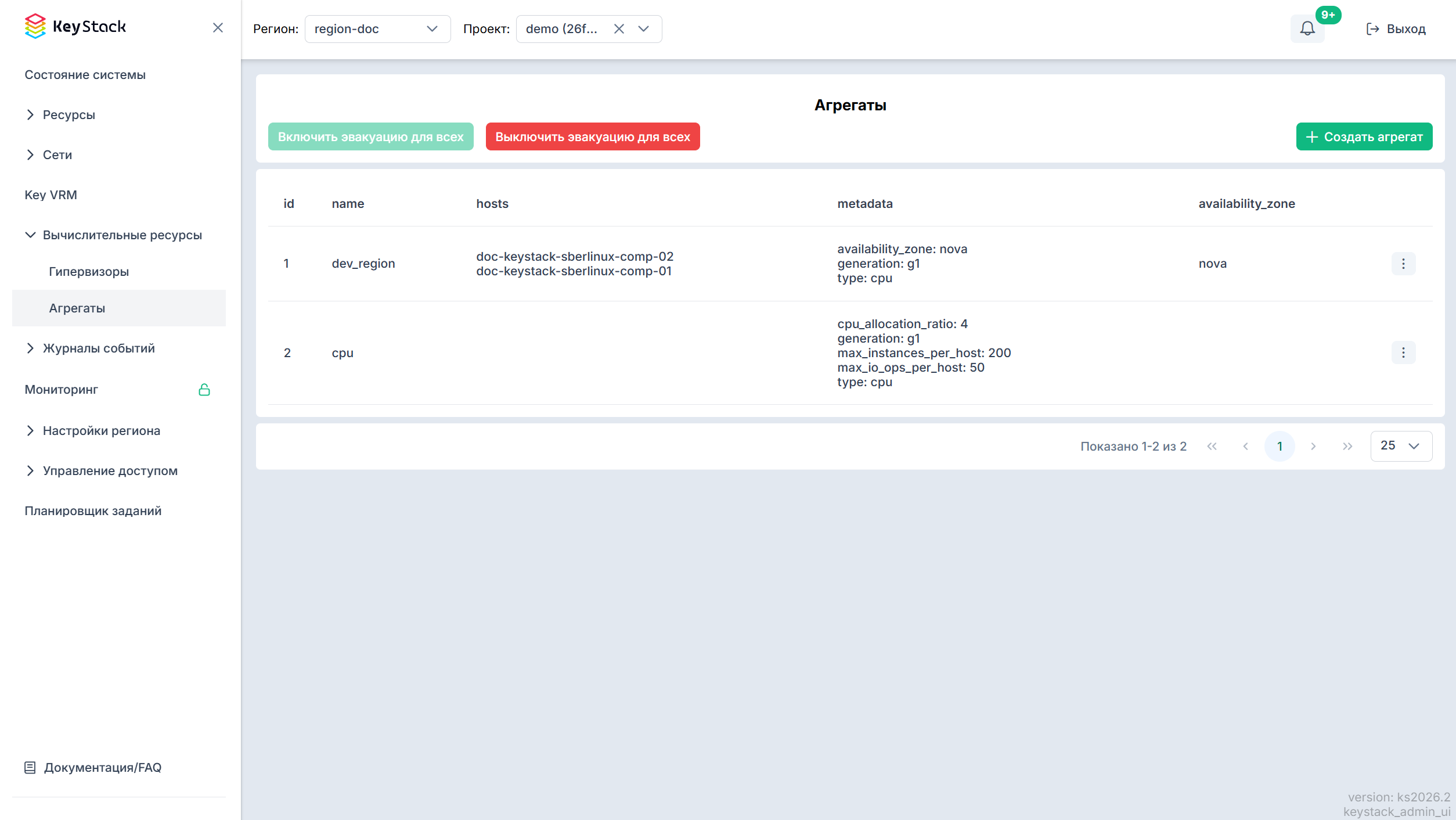Clear the demo project selection

pos(619,29)
